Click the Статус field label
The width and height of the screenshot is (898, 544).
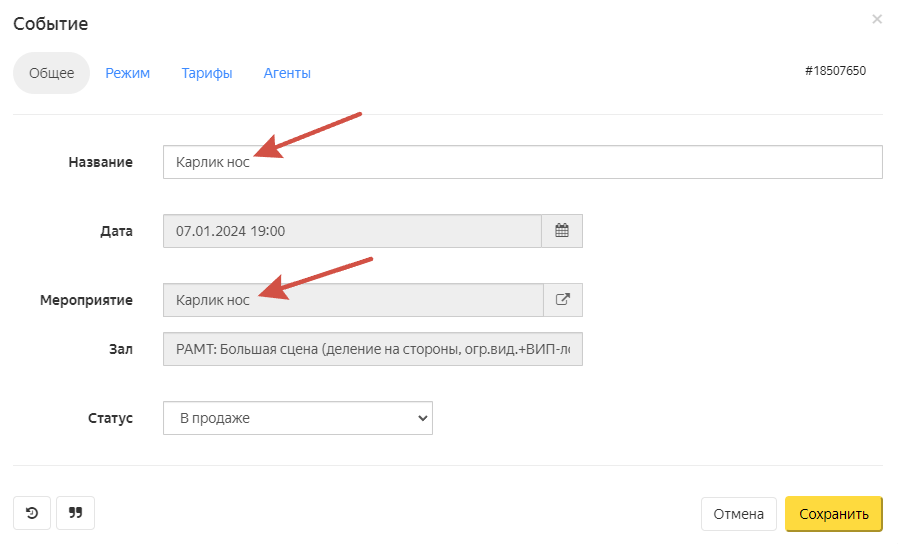[110, 418]
